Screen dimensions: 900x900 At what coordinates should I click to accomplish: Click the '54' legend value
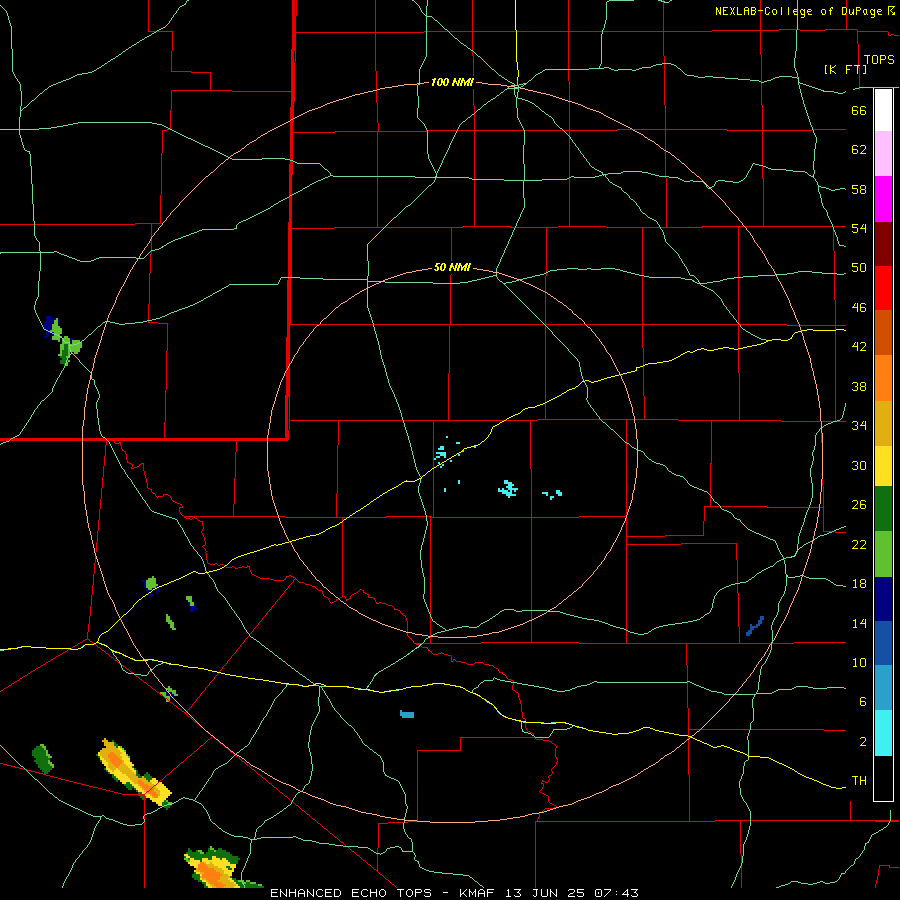tap(859, 228)
